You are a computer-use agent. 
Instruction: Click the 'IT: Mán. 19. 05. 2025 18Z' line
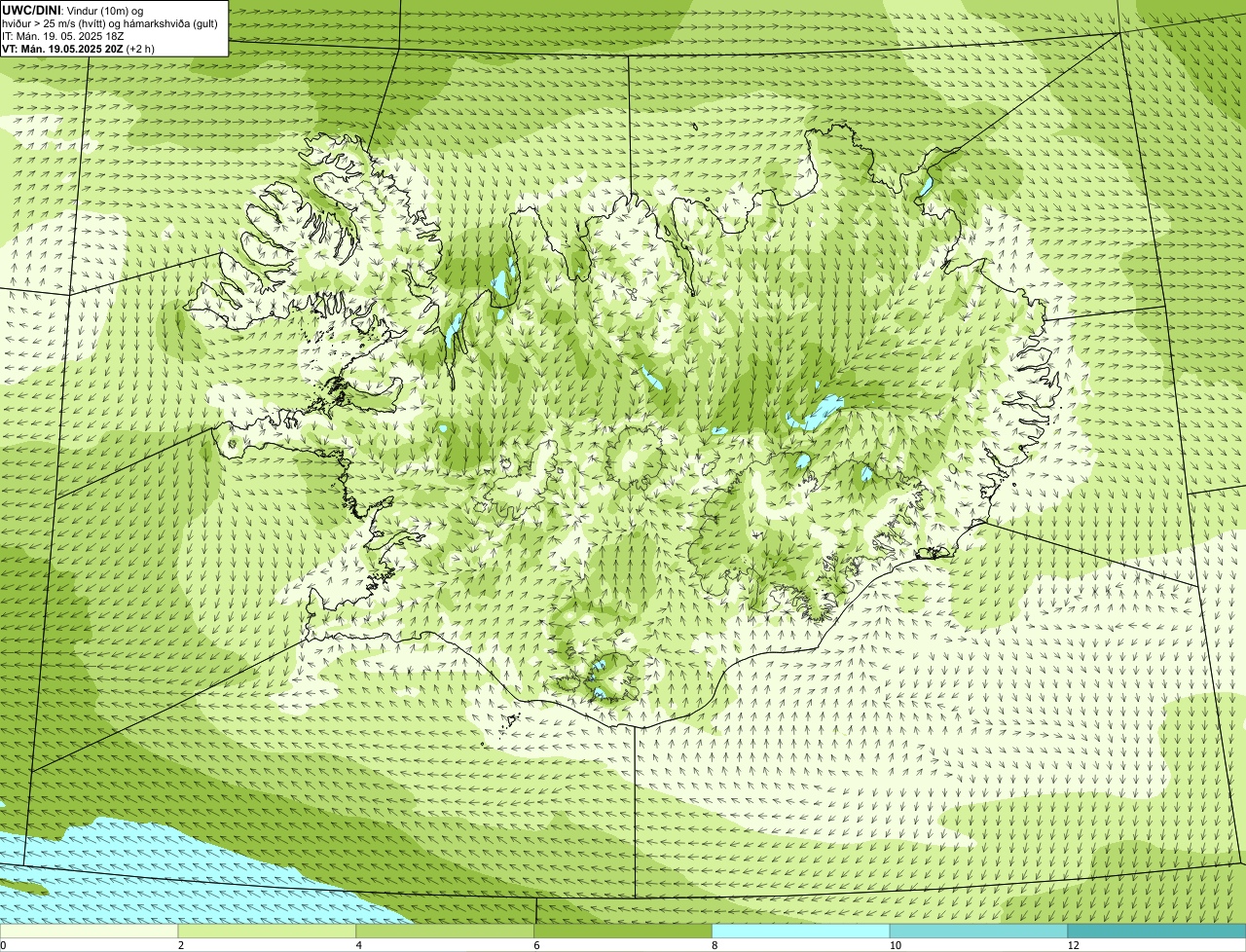pyautogui.click(x=63, y=36)
